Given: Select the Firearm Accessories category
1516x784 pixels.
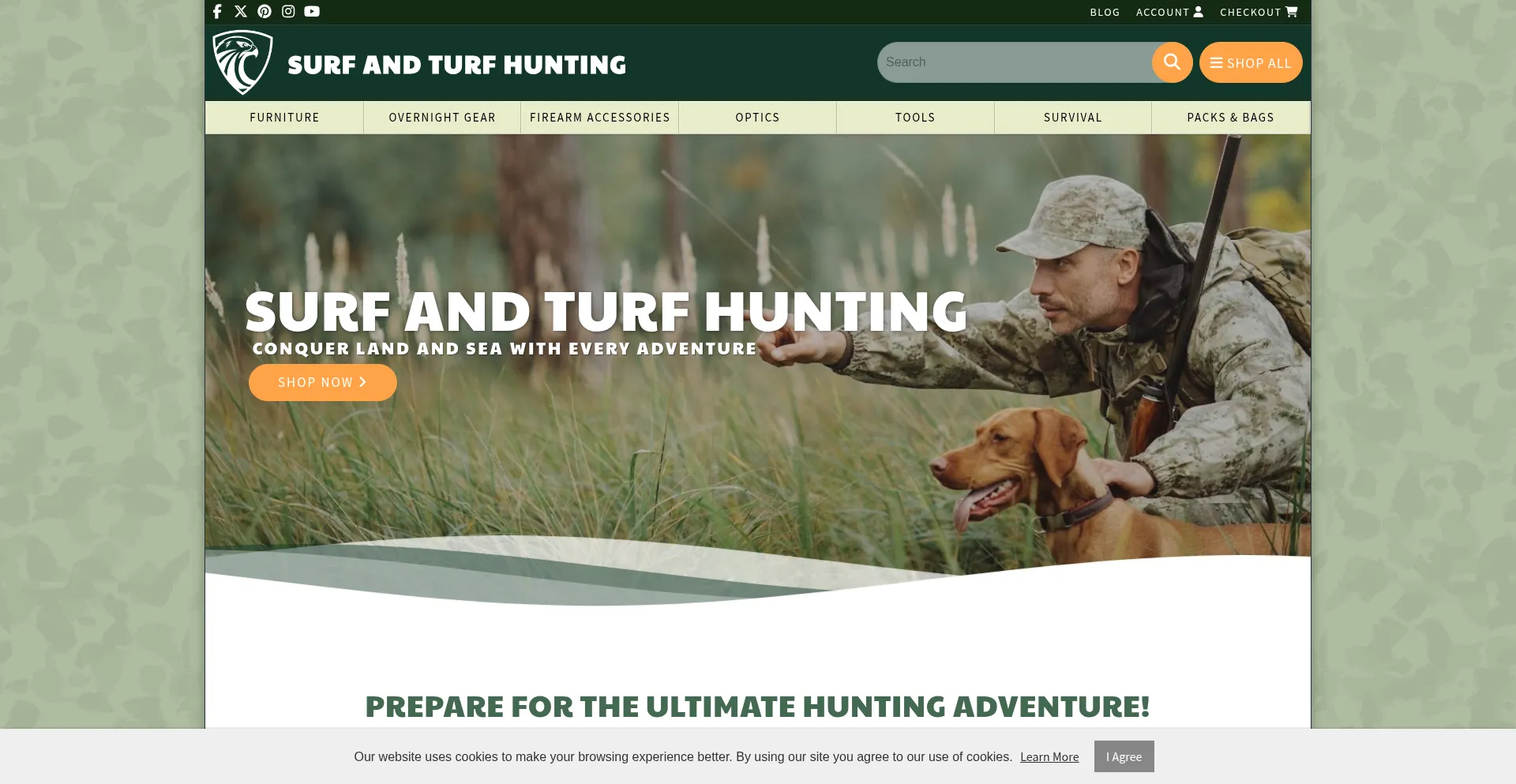Looking at the screenshot, I should (600, 118).
